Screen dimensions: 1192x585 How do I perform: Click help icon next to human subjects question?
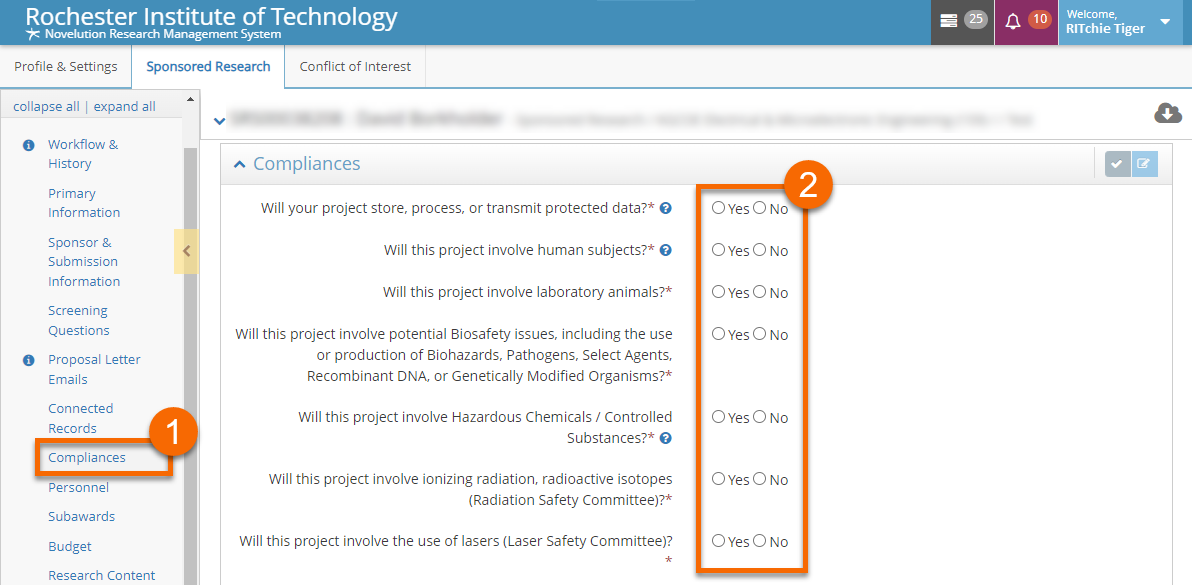point(665,250)
